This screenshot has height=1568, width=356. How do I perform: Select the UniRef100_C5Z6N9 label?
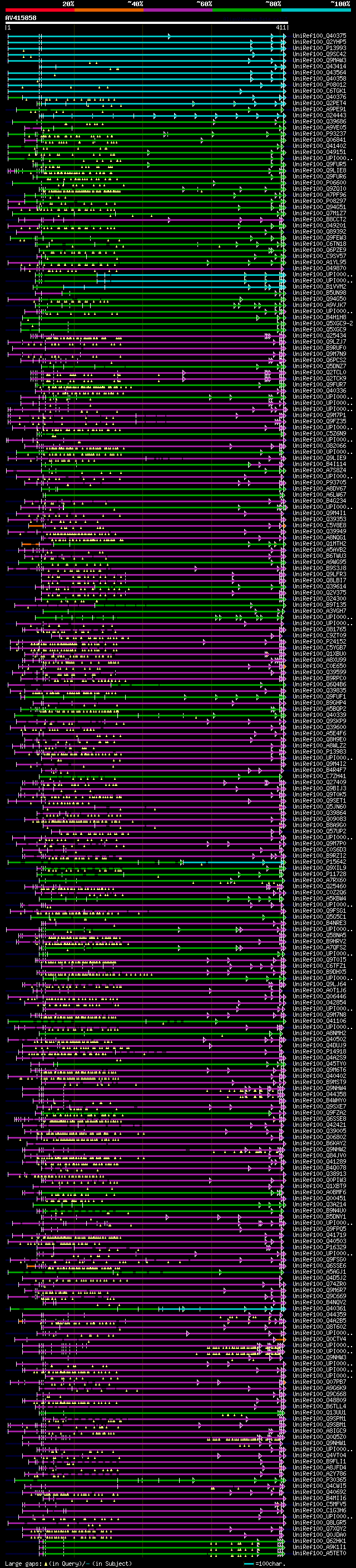click(319, 433)
